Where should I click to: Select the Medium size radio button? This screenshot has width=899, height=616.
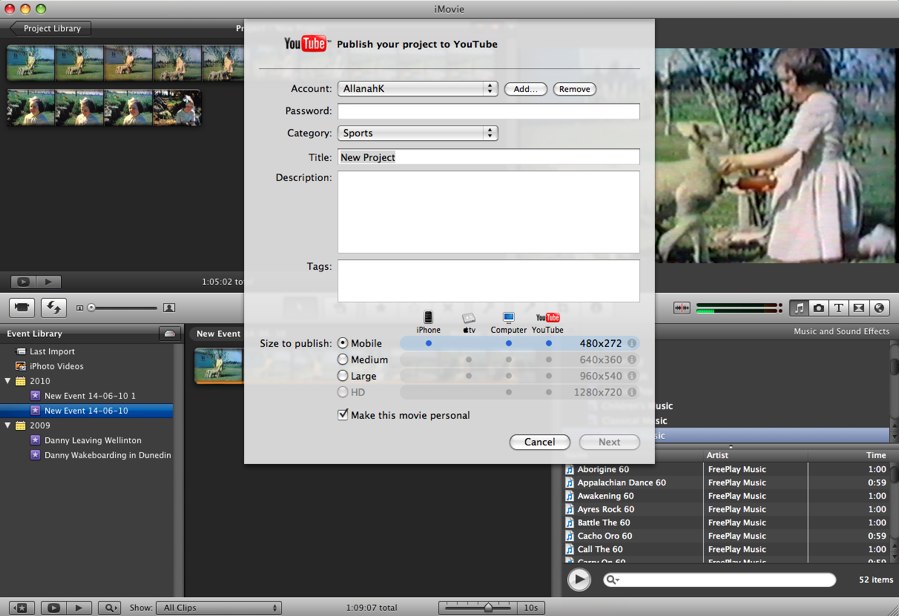click(x=343, y=360)
